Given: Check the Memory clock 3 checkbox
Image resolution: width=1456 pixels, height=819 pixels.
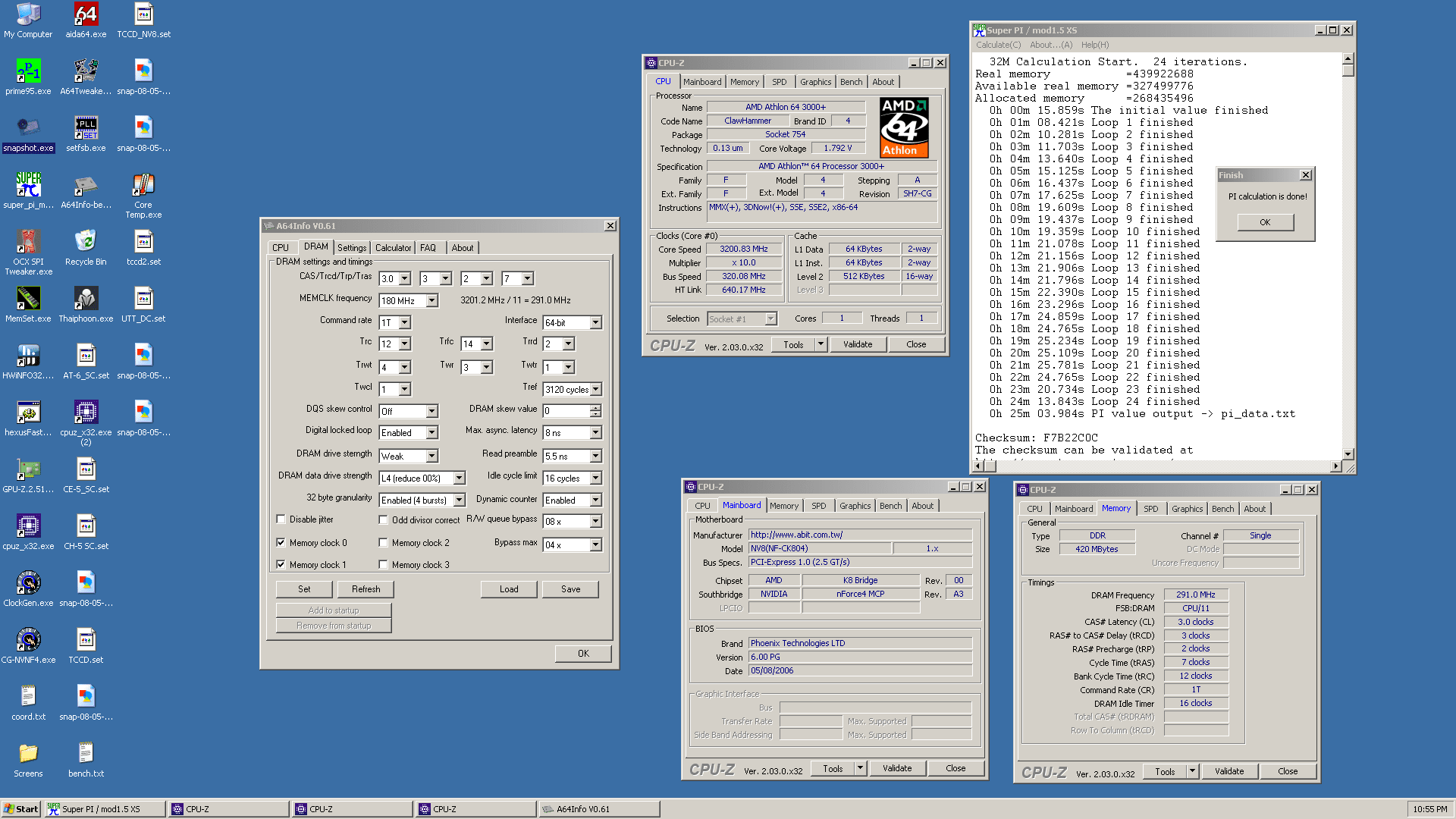Looking at the screenshot, I should pos(384,565).
